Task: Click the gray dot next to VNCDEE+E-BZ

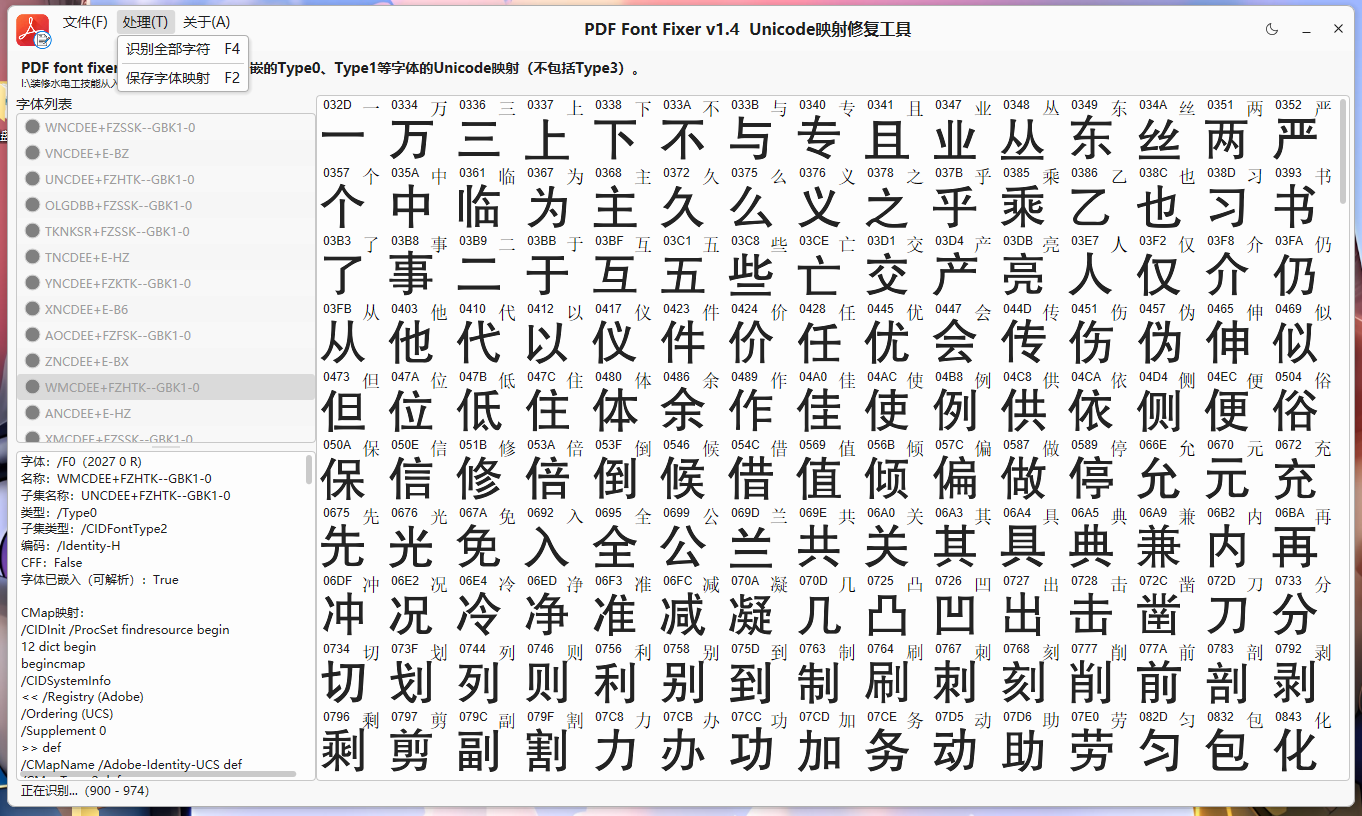Action: point(31,153)
